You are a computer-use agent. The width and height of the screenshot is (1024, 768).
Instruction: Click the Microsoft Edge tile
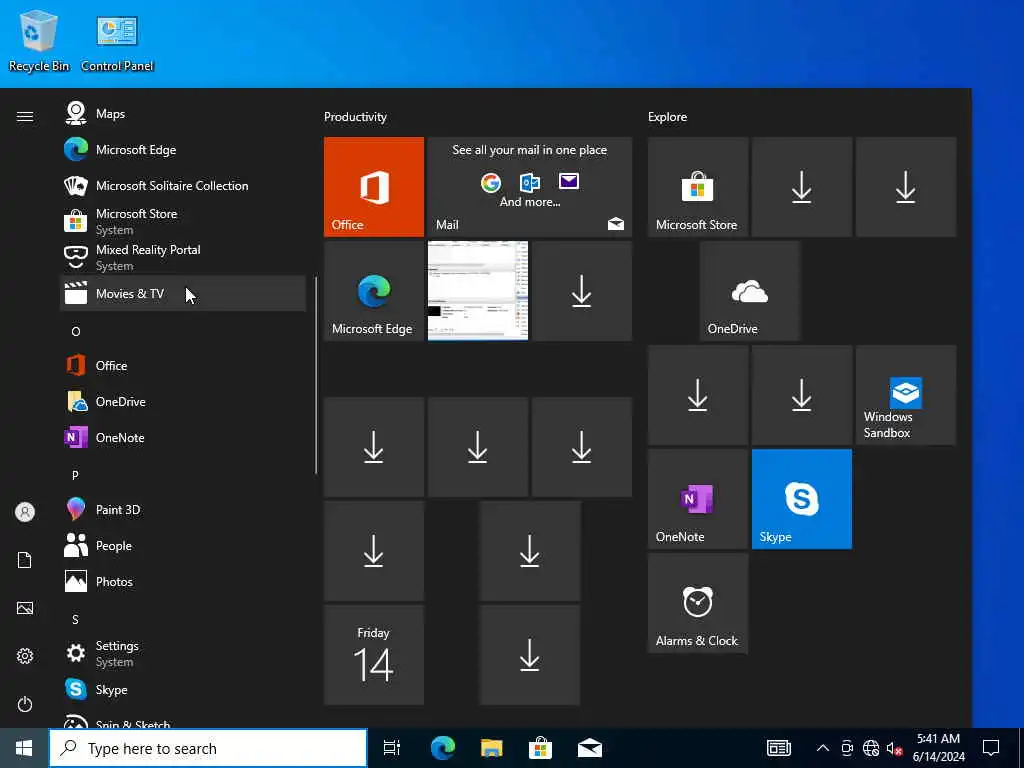374,291
